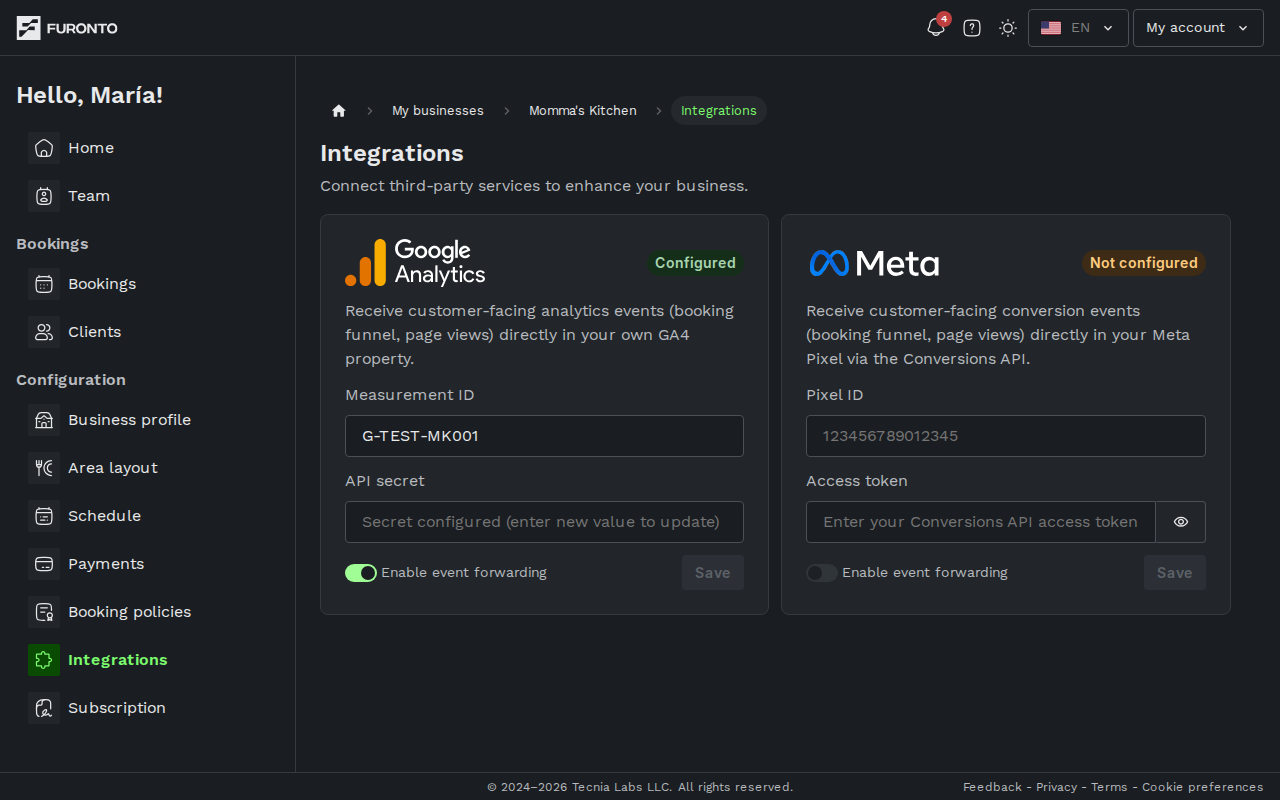Viewport: 1280px width, 800px height.
Task: Open the Home menu label
Action: (x=91, y=148)
